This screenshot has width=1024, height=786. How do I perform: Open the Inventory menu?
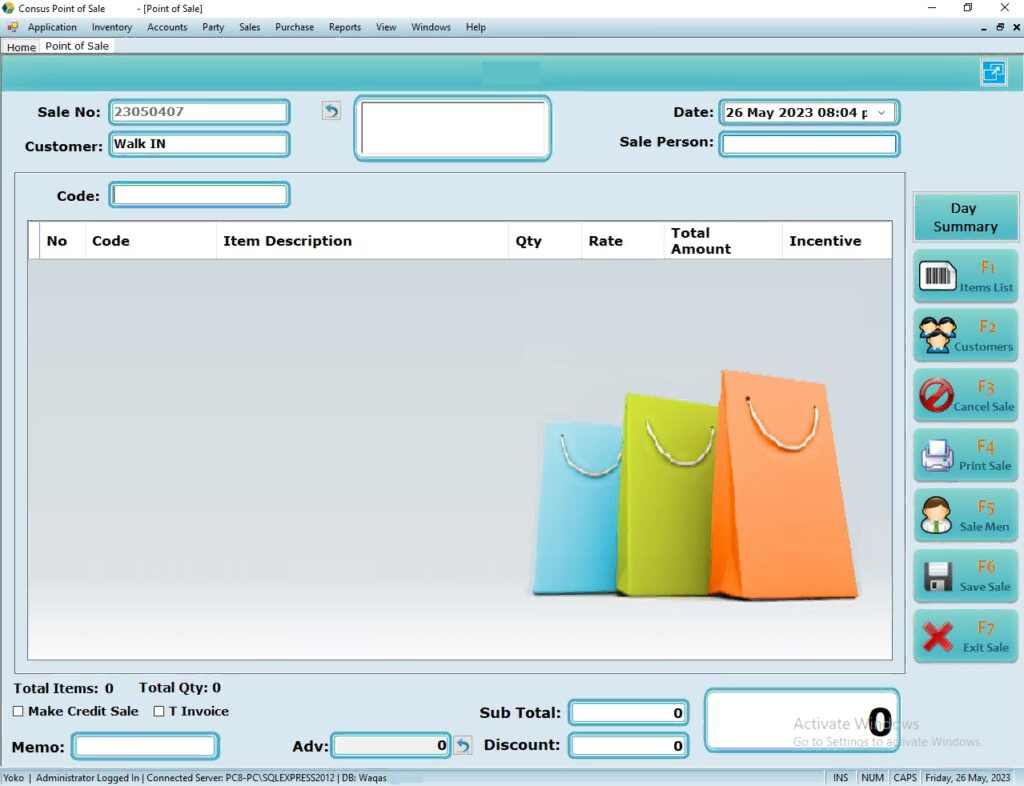112,27
